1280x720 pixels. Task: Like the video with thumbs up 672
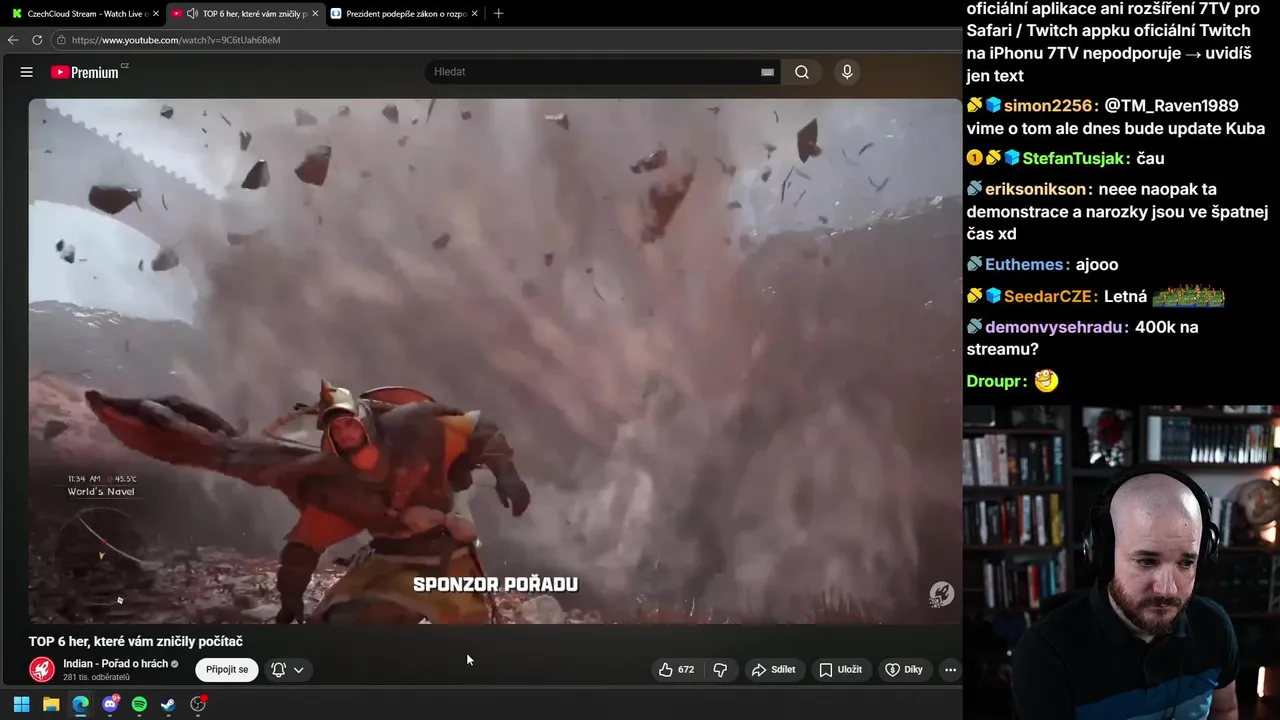pyautogui.click(x=677, y=670)
